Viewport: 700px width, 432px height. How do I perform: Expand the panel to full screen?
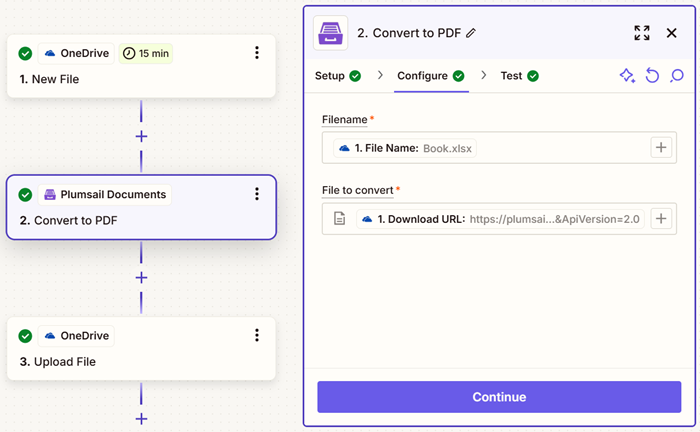point(642,33)
